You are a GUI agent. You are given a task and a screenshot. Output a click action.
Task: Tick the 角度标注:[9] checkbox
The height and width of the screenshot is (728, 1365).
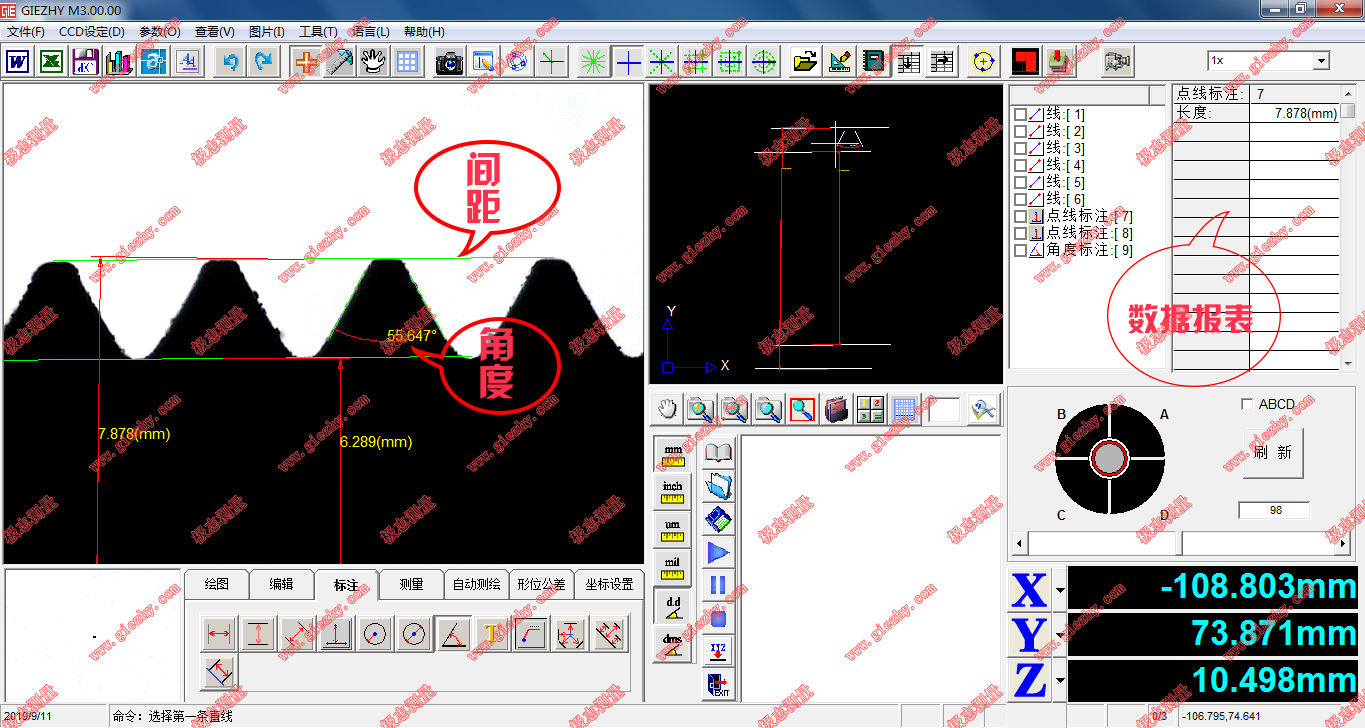1020,250
